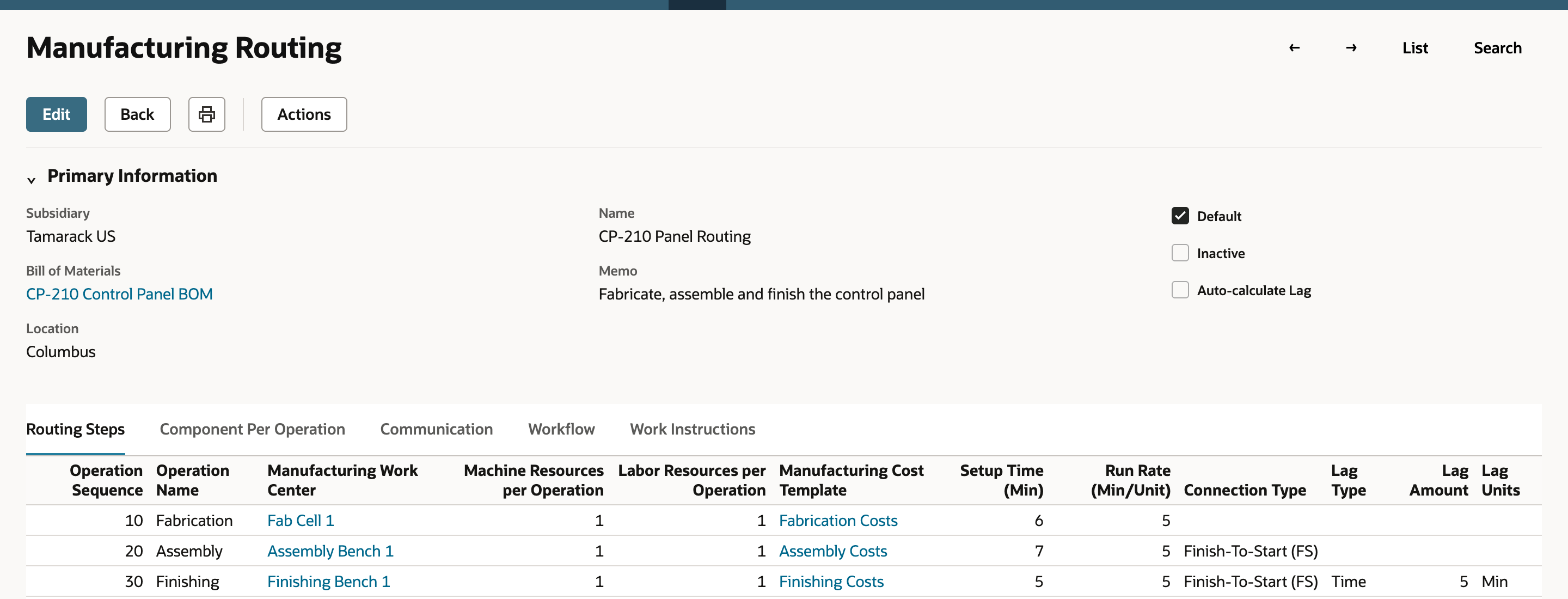The image size is (1568, 599).
Task: Select the Fabrication operation name cell
Action: click(x=194, y=521)
